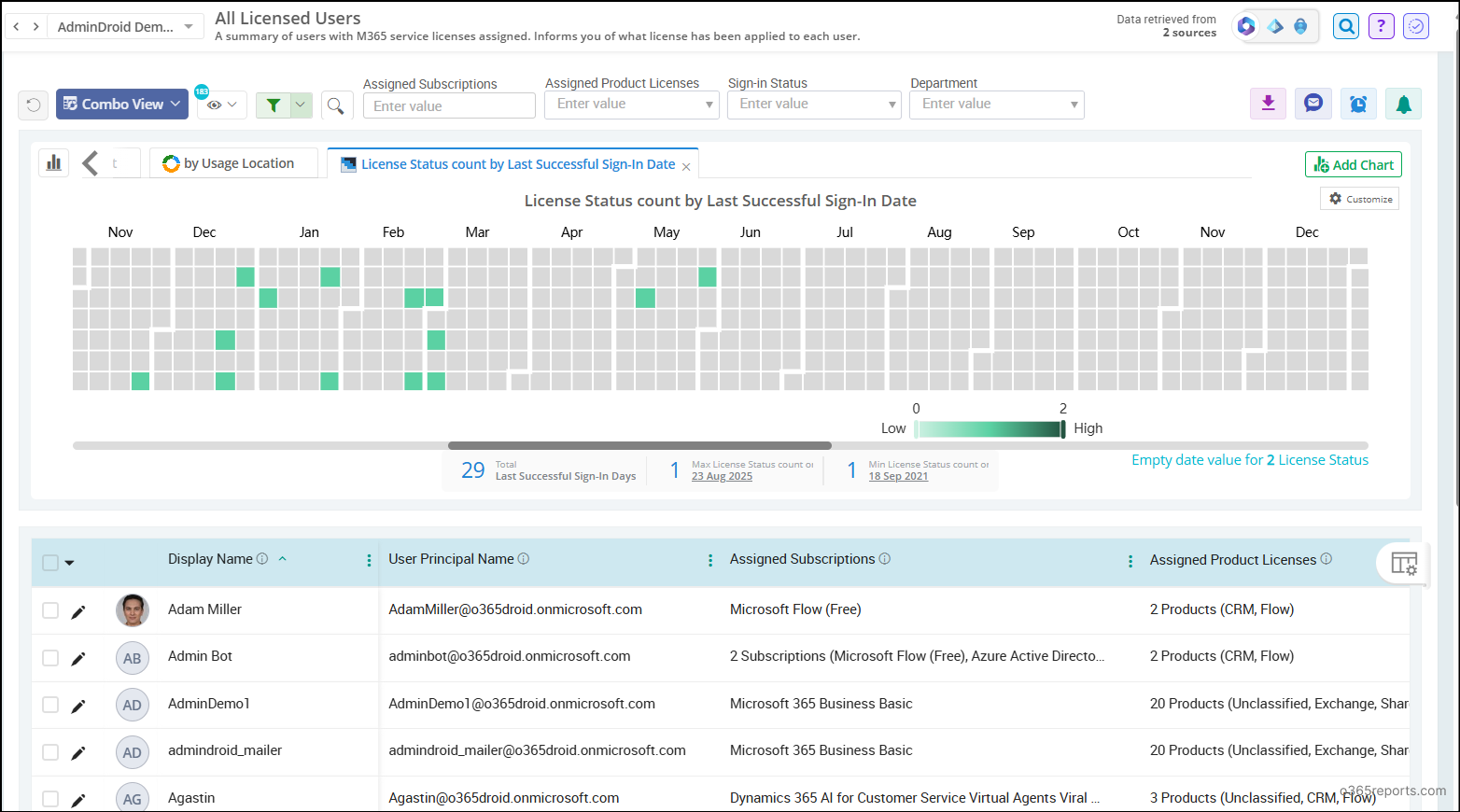Switch to the by Usage Location chart tab
Viewport: 1460px width, 812px height.
233,163
